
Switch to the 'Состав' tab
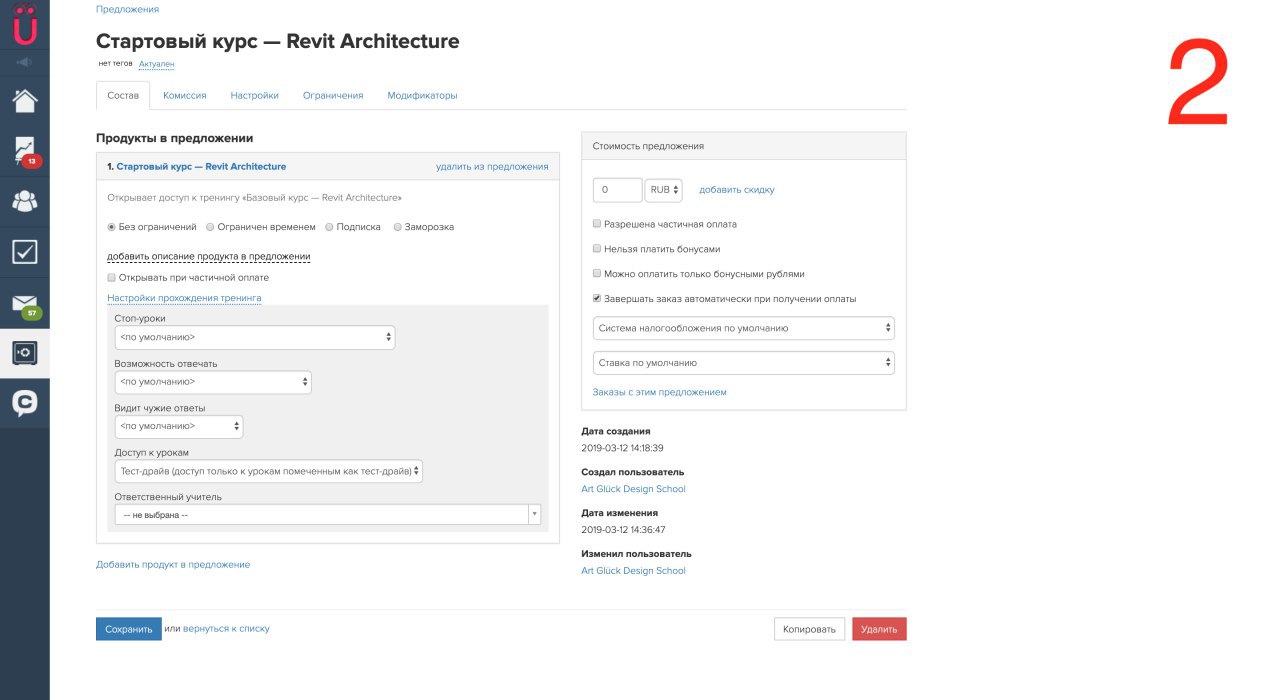tap(123, 95)
